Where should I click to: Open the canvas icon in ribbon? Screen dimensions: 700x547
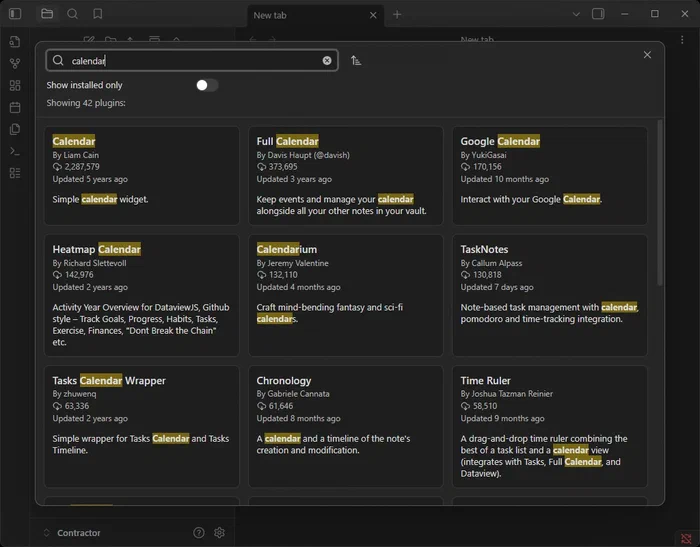pos(15,85)
